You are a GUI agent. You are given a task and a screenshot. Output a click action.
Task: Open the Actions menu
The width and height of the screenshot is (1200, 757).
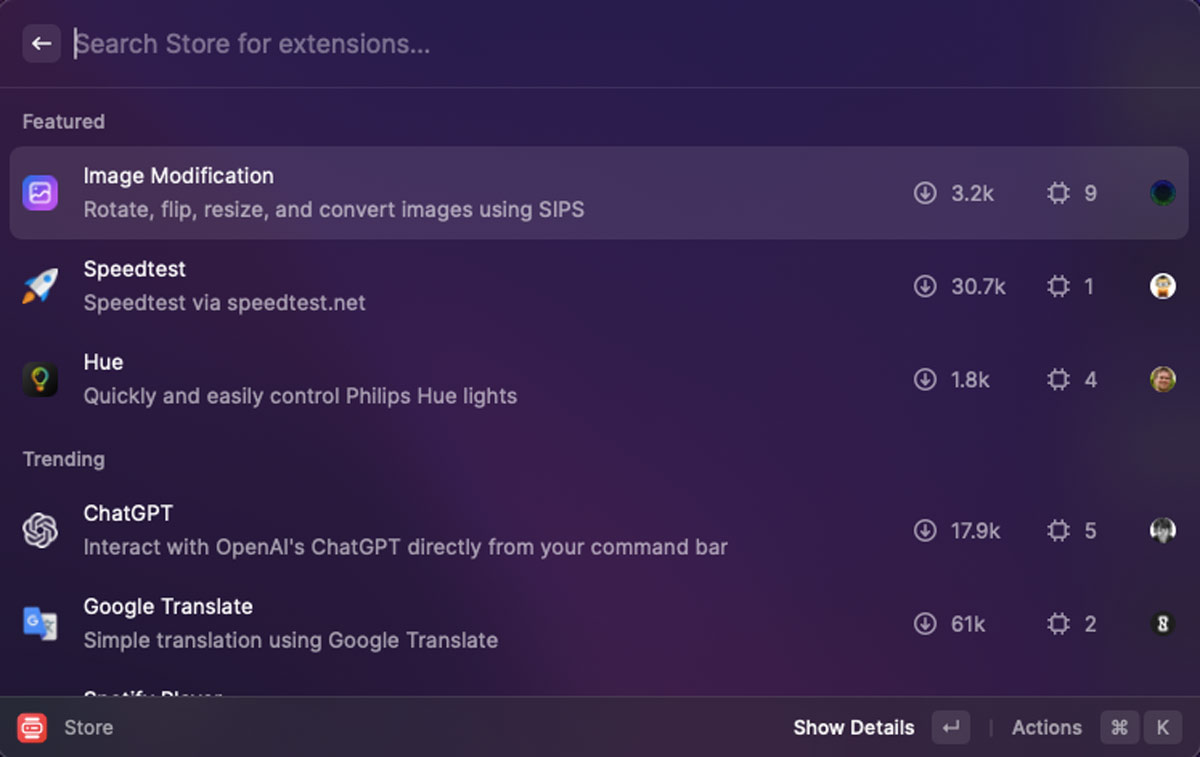(1046, 728)
